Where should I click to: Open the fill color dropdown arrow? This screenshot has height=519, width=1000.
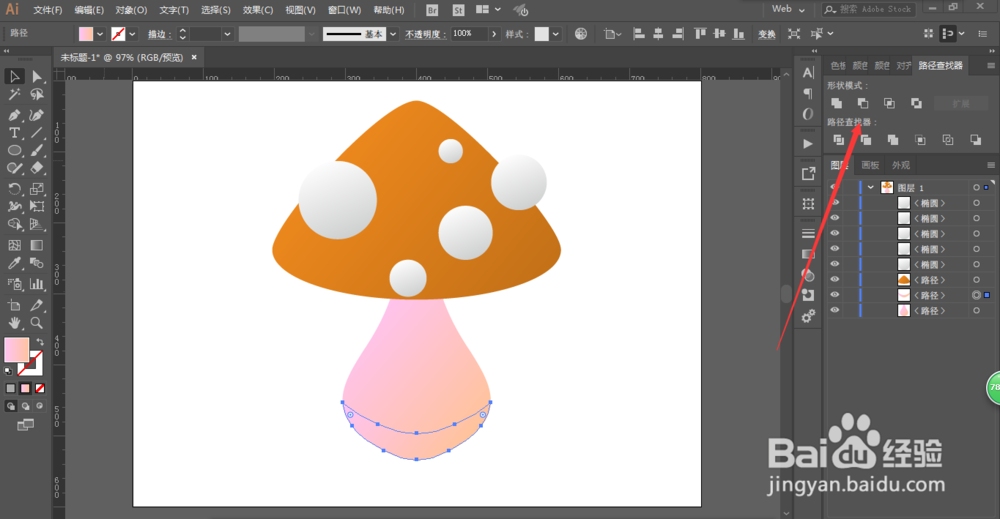tap(99, 34)
